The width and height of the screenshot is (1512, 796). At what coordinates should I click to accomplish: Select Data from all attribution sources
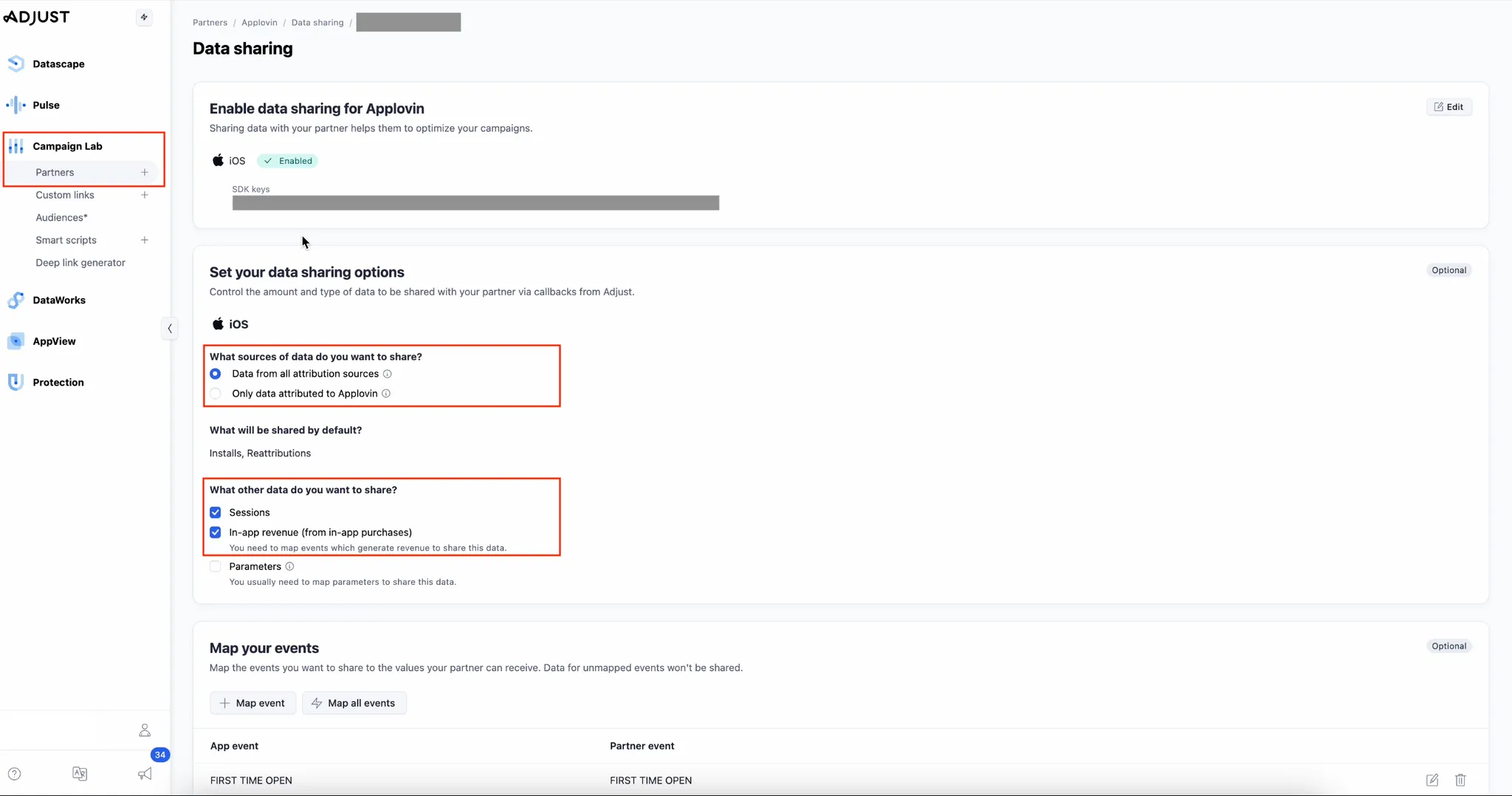(215, 374)
